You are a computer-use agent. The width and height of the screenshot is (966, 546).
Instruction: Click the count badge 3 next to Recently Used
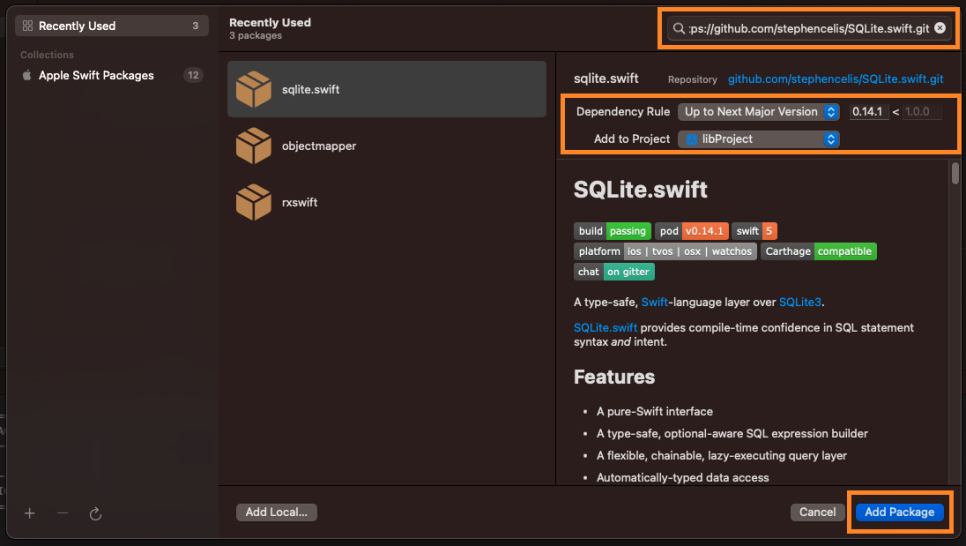click(195, 26)
